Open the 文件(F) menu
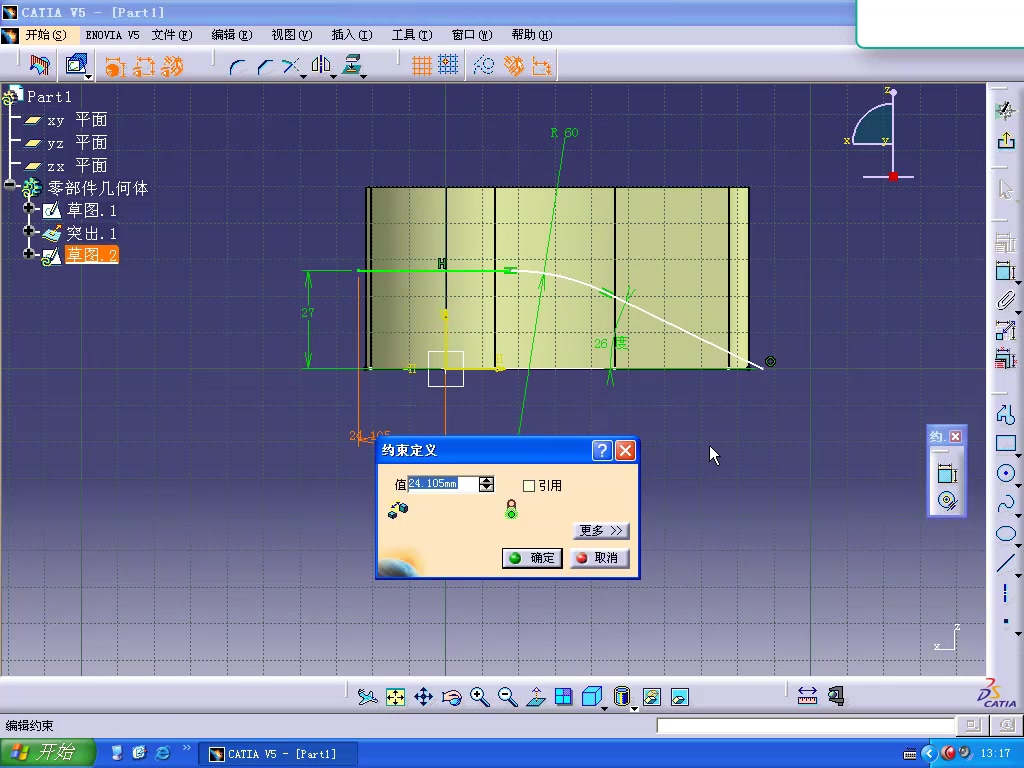The height and width of the screenshot is (768, 1024). point(172,35)
